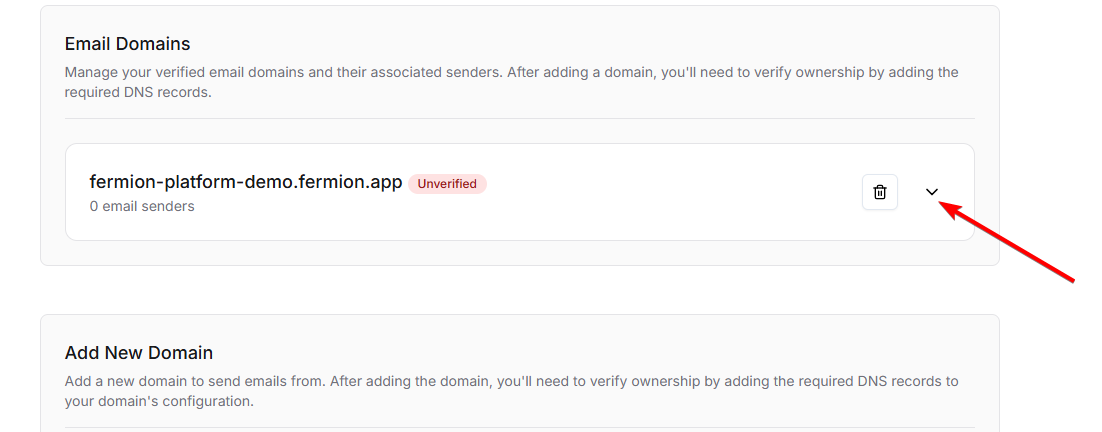1102x432 pixels.
Task: Expand the fermion-platform-demo domain details chevron
Action: 932,192
